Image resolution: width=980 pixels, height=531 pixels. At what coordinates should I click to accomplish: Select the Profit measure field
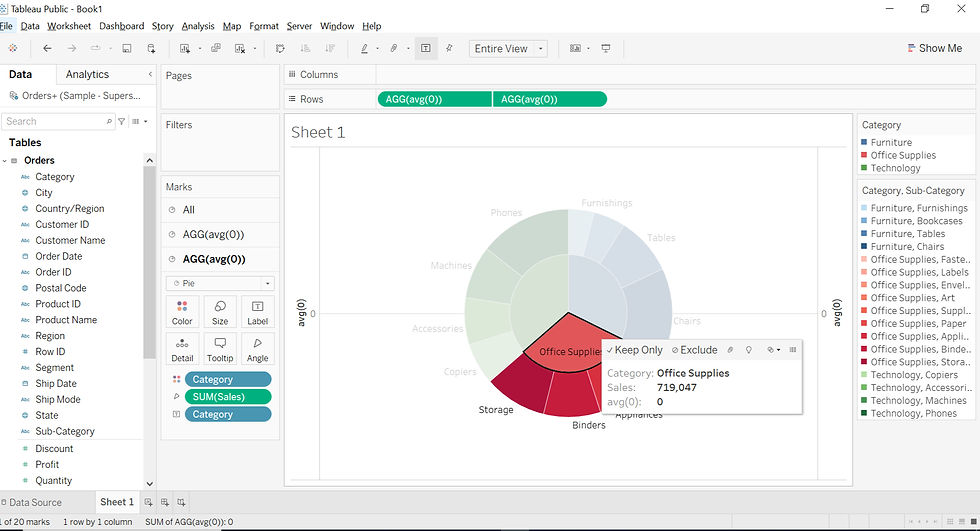click(x=47, y=464)
